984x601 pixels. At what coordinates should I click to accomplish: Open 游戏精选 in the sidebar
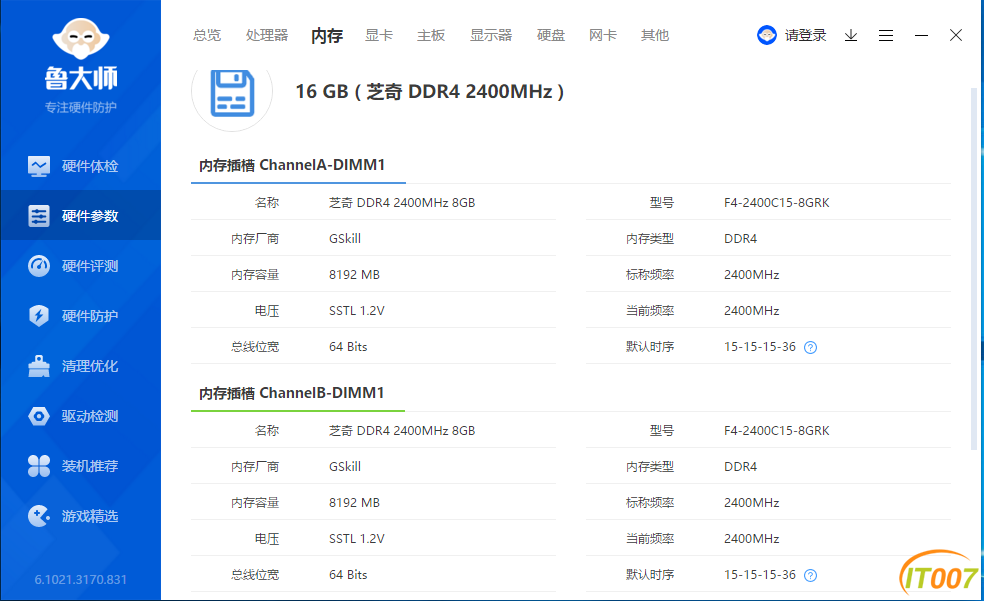pos(80,516)
